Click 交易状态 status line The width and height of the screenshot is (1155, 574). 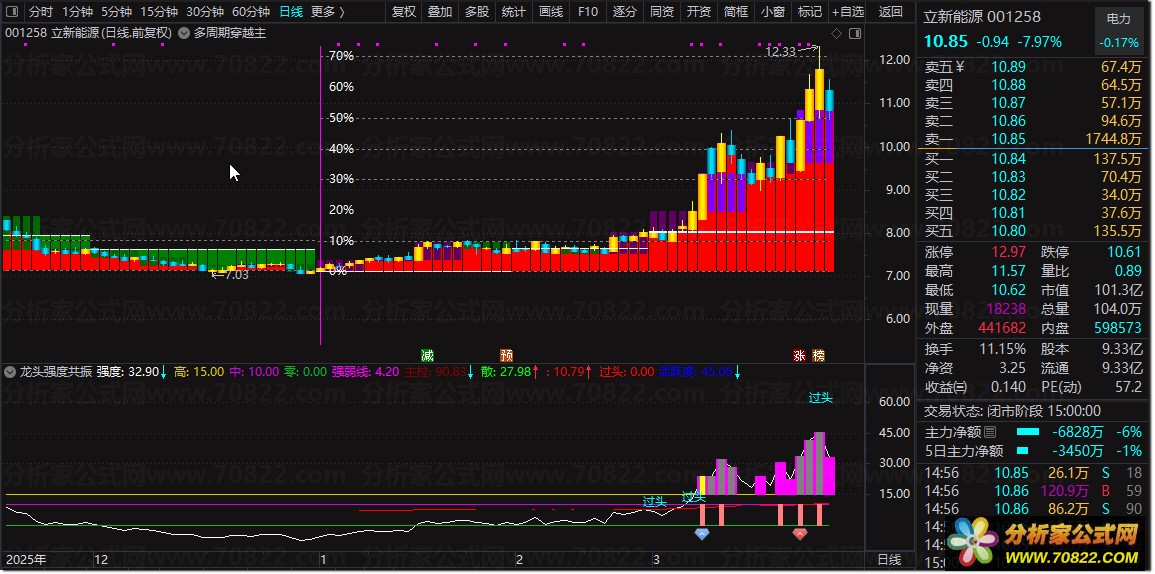click(1013, 411)
